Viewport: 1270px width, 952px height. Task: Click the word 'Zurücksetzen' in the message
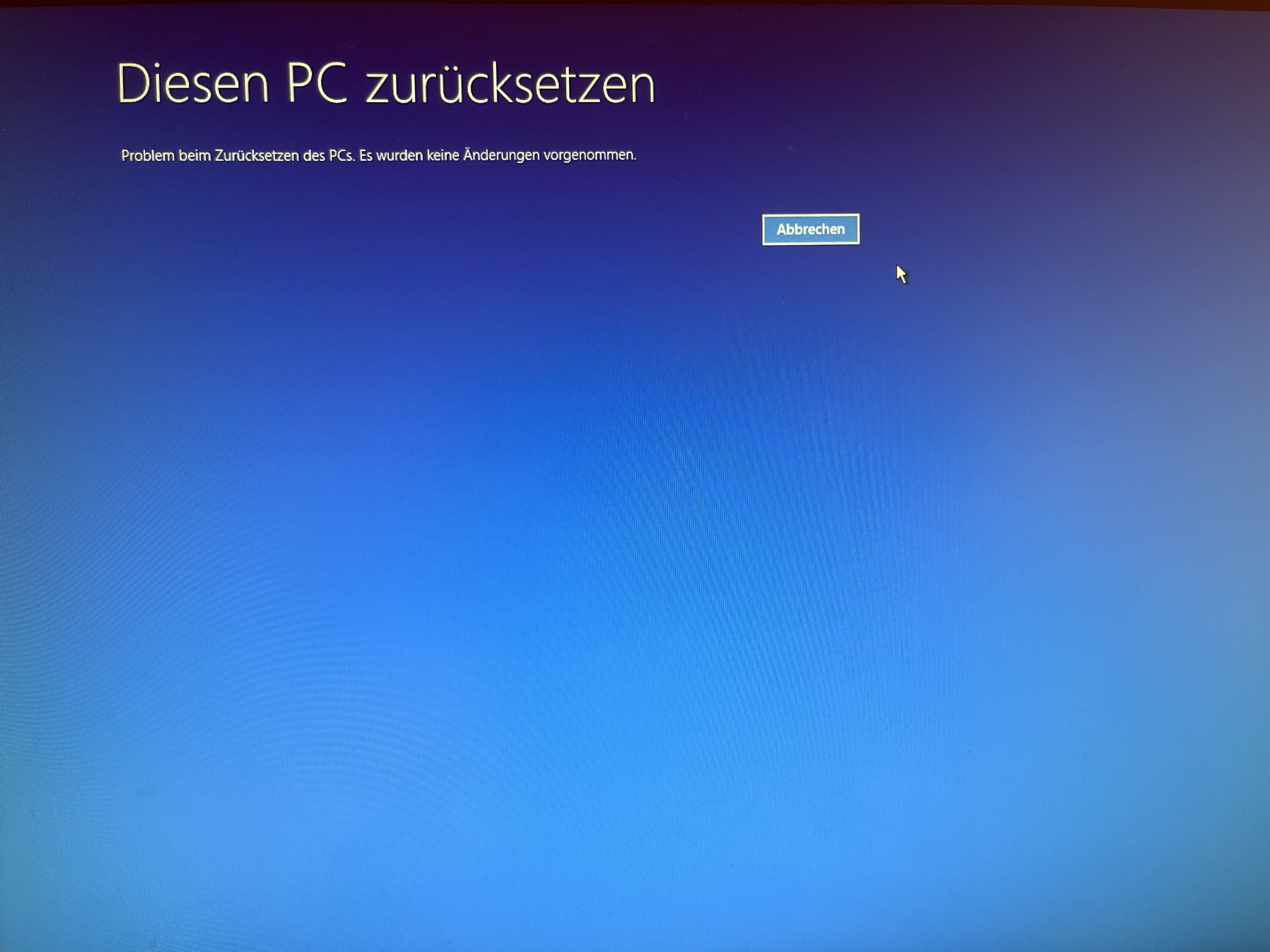(x=257, y=156)
